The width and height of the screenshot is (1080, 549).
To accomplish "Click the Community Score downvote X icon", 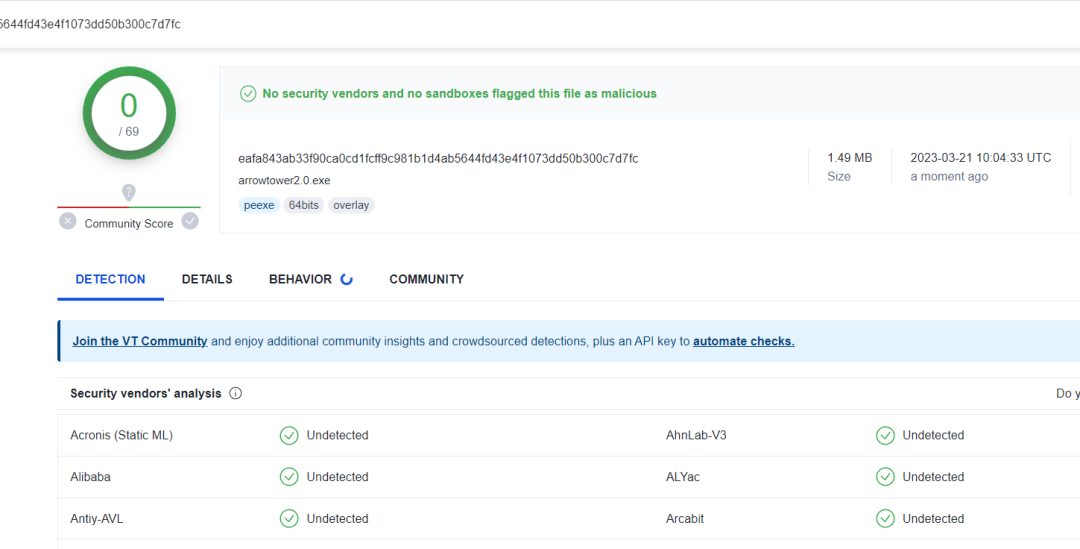I will (67, 221).
